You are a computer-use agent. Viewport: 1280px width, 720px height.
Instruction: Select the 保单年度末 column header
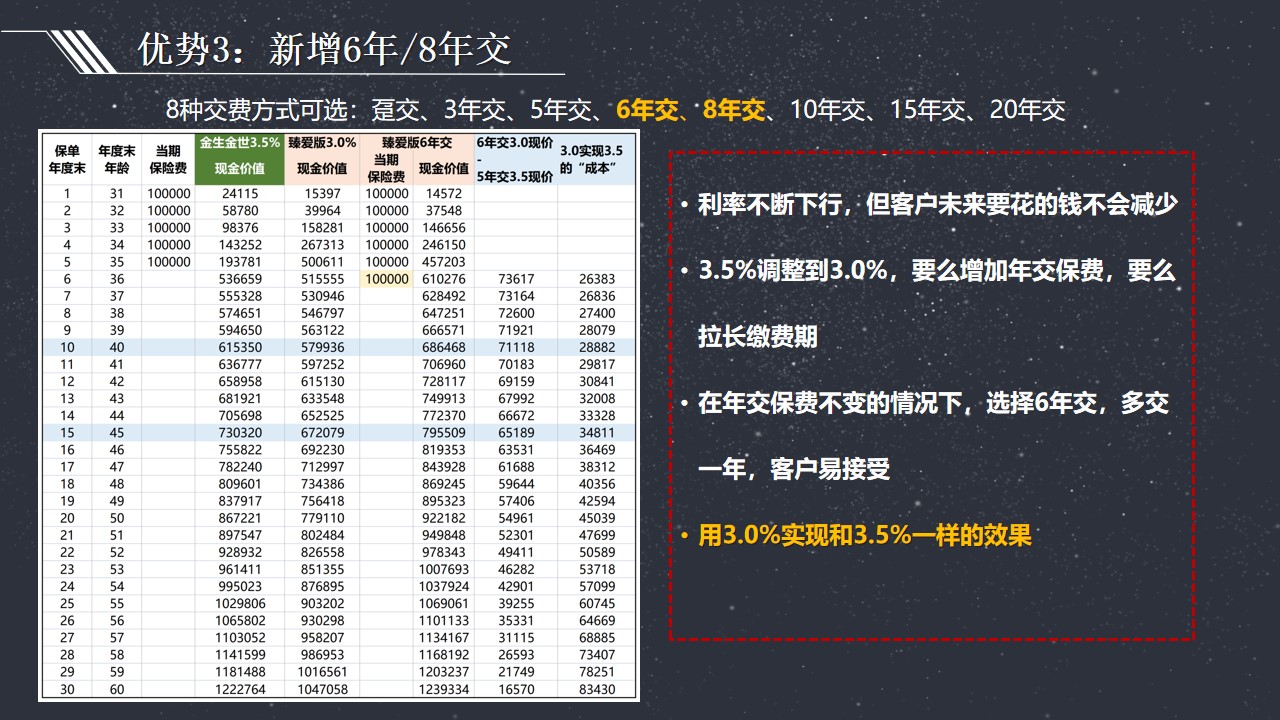[67, 159]
